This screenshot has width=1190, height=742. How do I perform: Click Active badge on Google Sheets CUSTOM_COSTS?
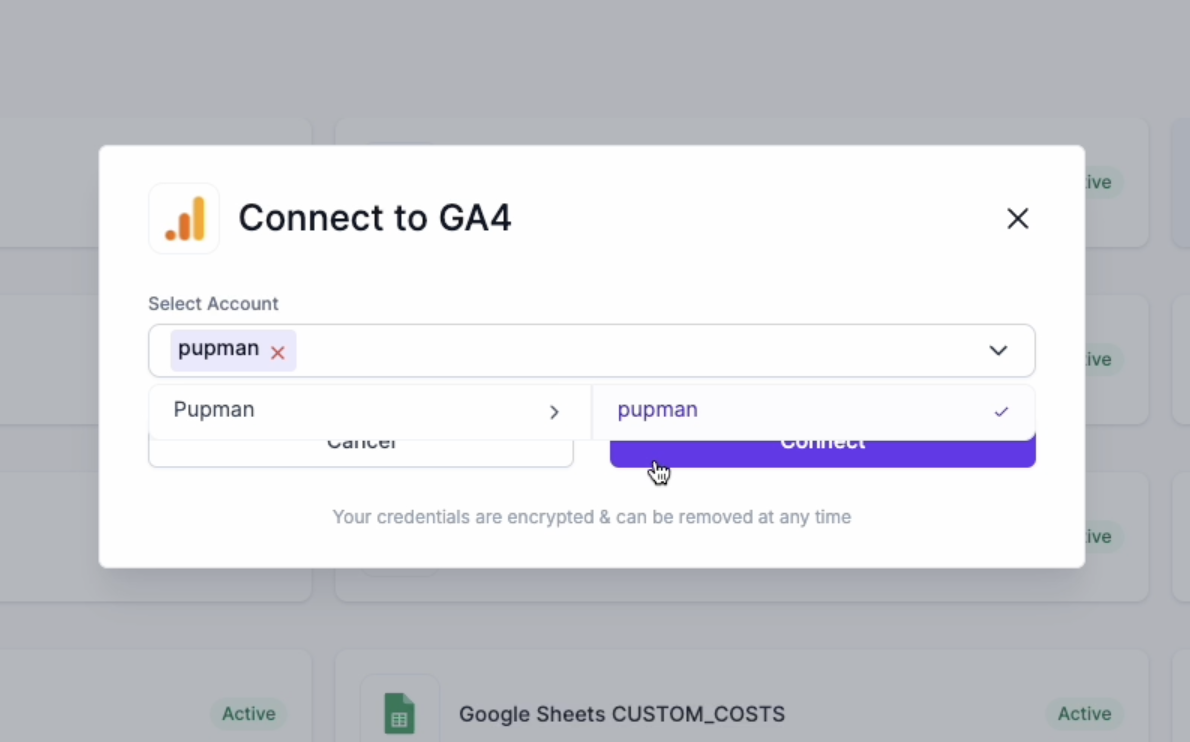pyautogui.click(x=1084, y=714)
